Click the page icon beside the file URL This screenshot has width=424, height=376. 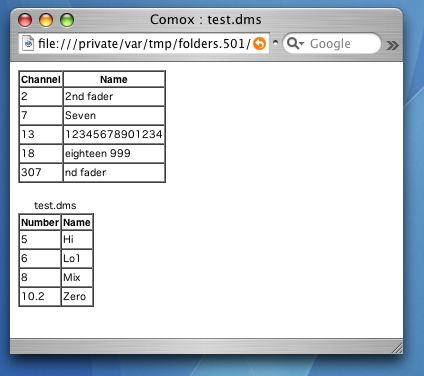click(x=28, y=43)
